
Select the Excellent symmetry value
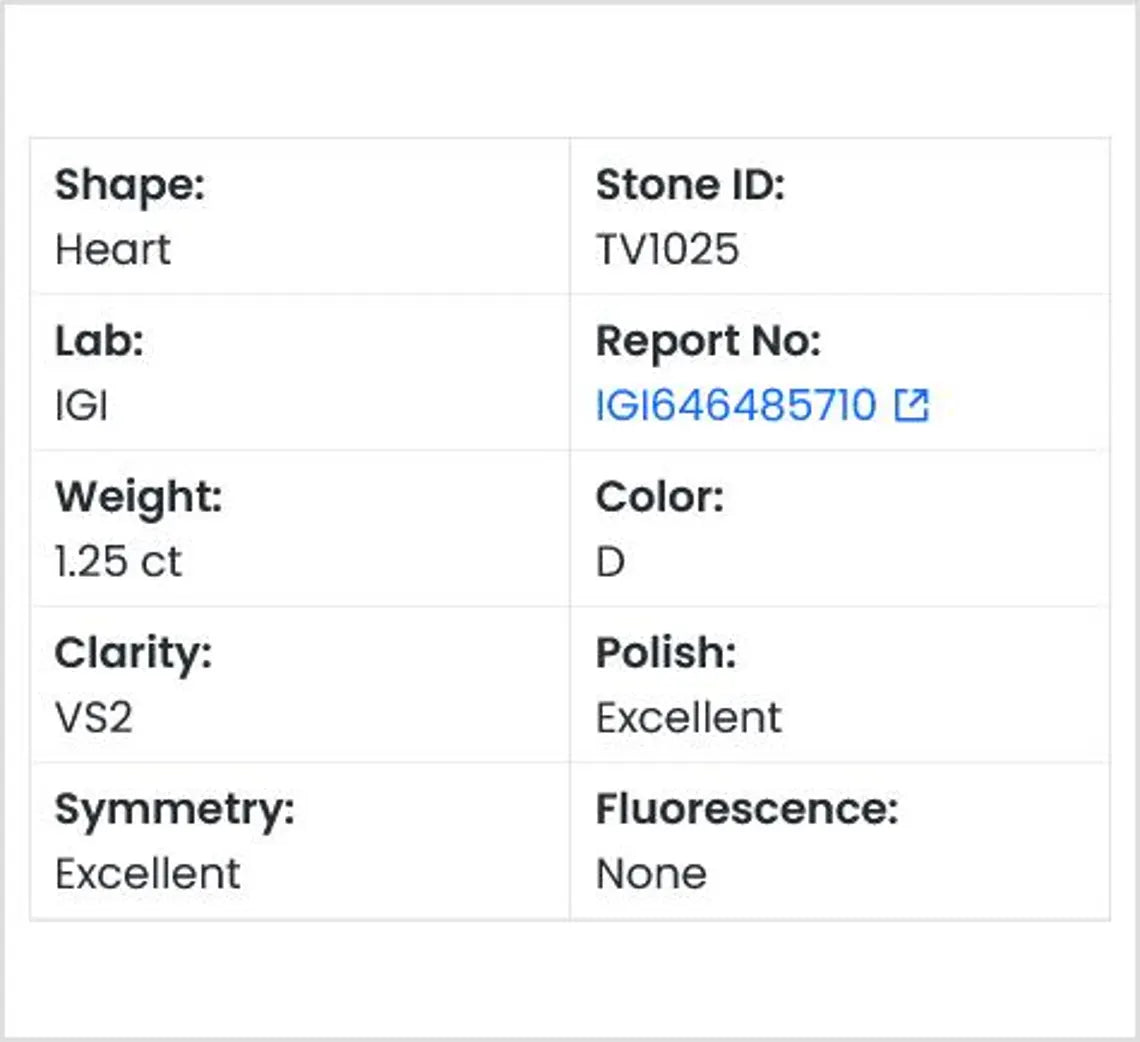pos(148,874)
